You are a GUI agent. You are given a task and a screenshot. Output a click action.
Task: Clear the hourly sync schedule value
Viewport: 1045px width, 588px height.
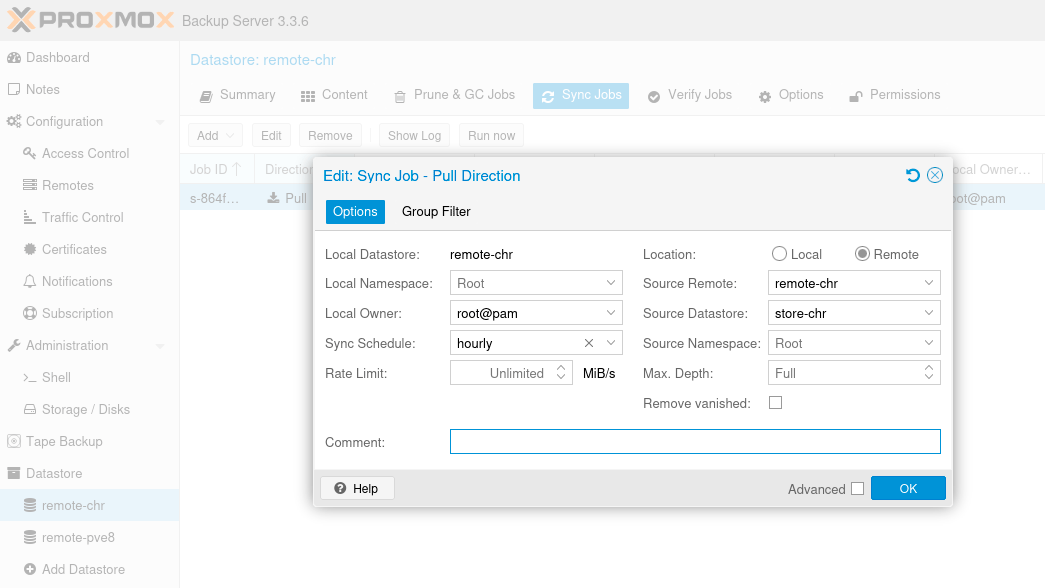tap(589, 343)
